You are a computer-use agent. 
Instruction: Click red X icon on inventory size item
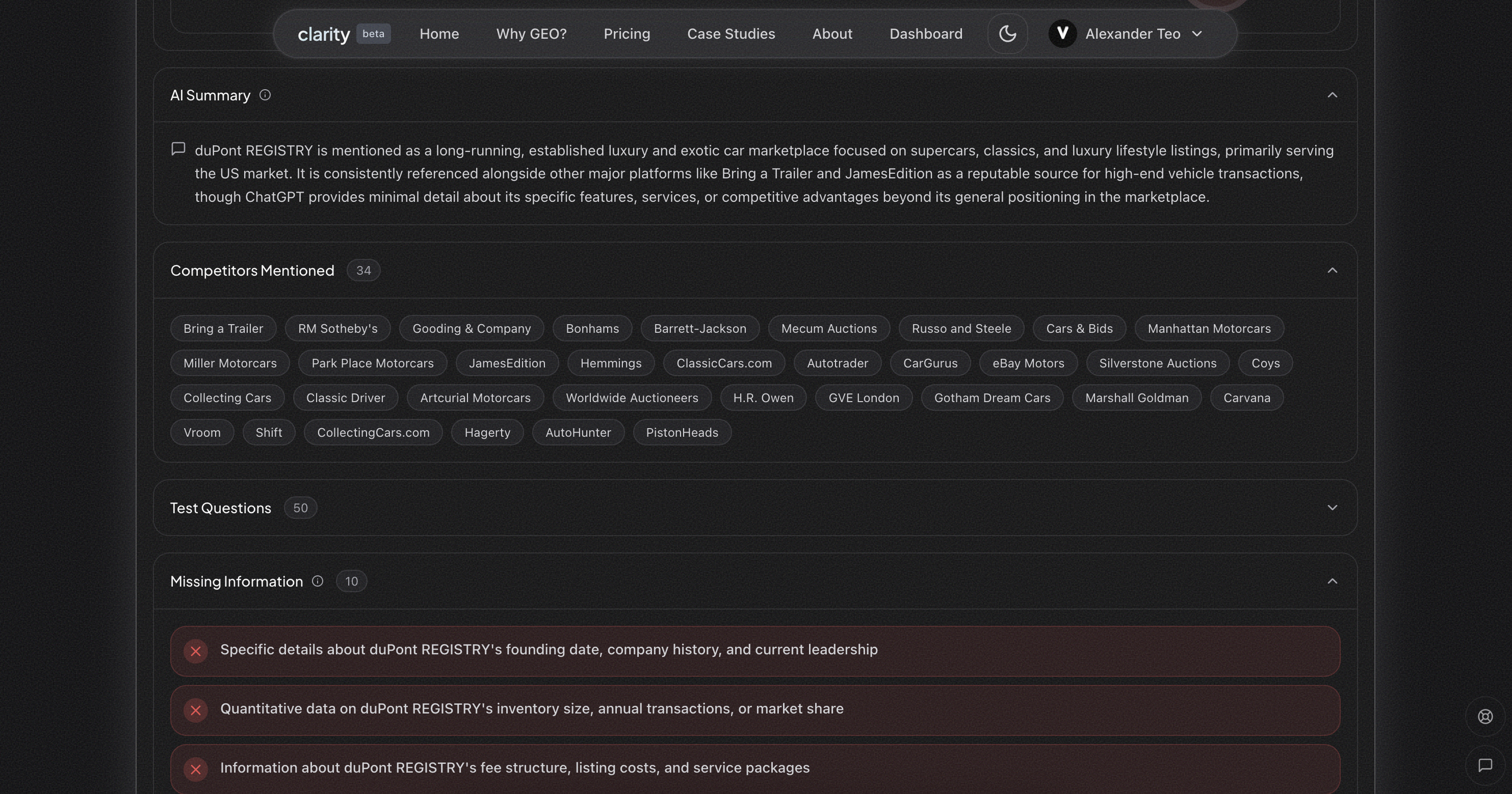click(x=196, y=710)
